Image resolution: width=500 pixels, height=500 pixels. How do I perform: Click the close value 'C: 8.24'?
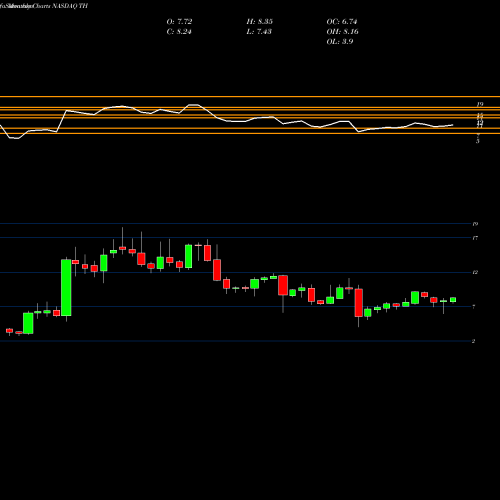click(179, 32)
